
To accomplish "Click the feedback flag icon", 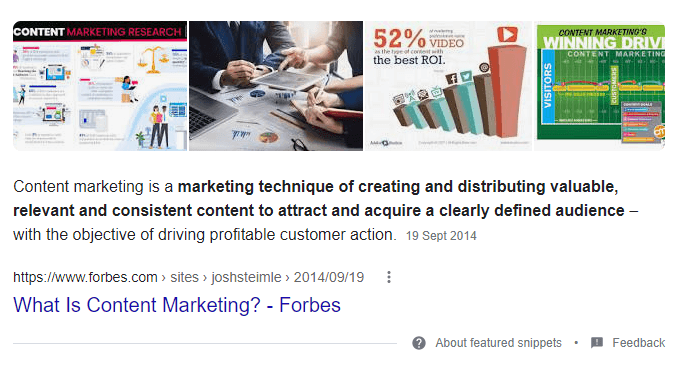I will click(597, 343).
